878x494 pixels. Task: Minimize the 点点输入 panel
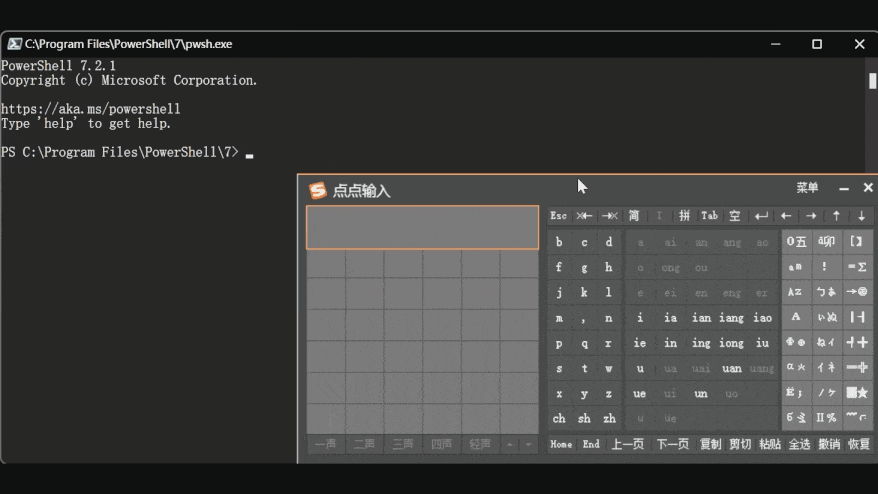(x=844, y=189)
